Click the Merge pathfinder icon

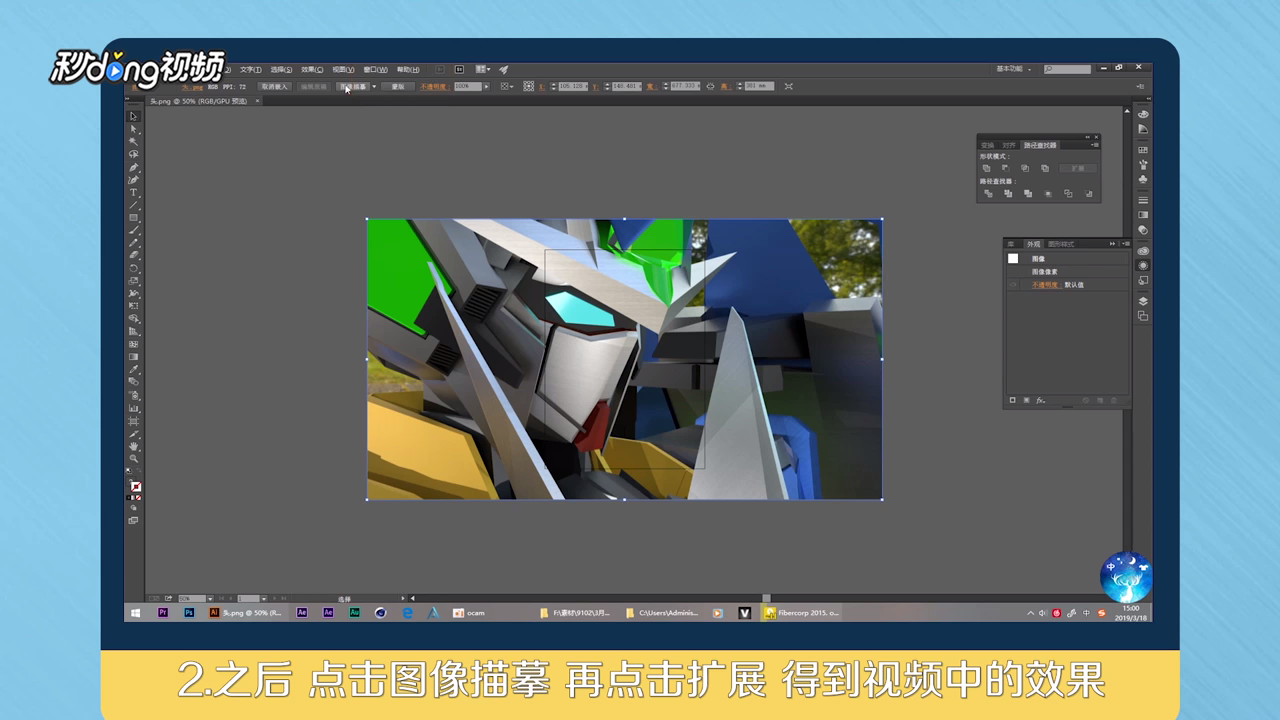(1028, 193)
